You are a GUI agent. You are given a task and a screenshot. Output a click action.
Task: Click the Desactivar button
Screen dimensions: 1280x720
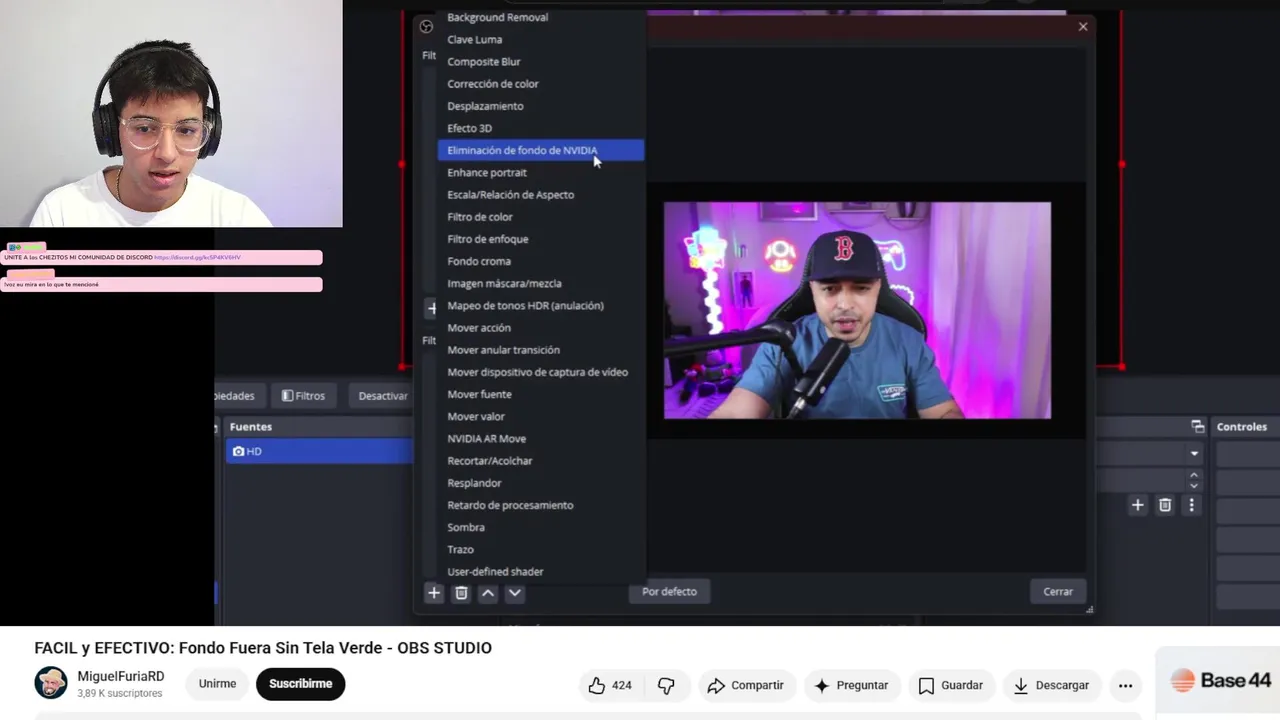pyautogui.click(x=382, y=396)
